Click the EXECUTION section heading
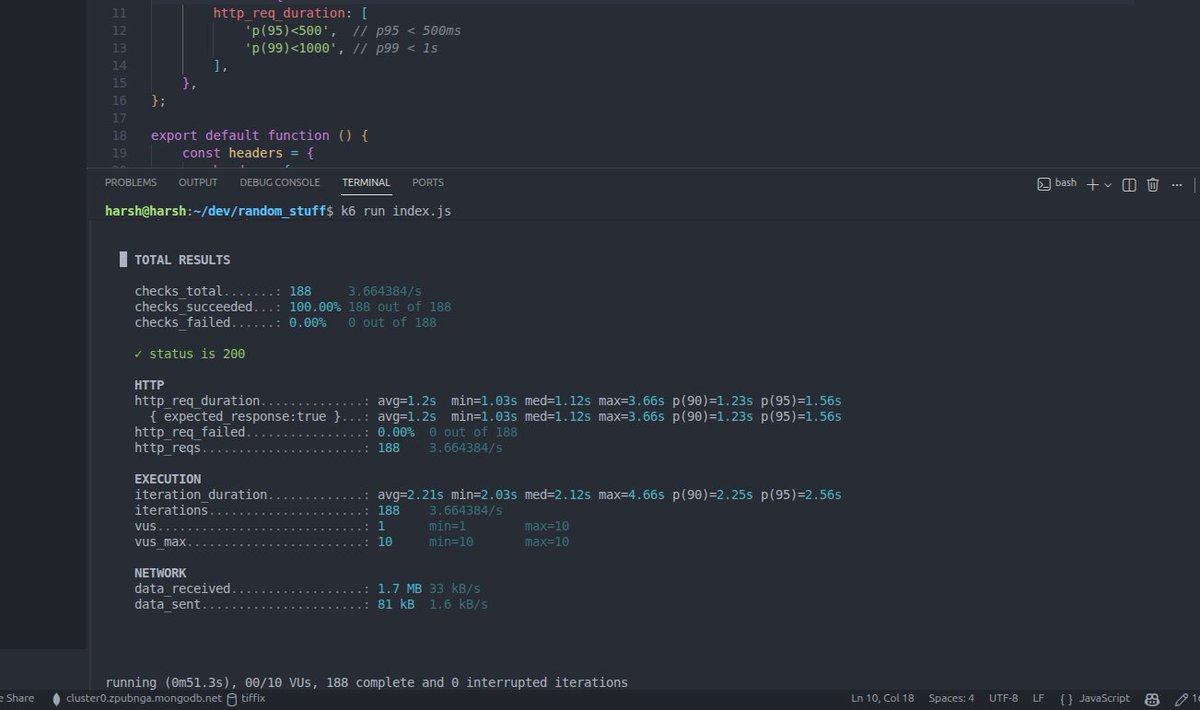Image resolution: width=1200 pixels, height=710 pixels. (168, 479)
